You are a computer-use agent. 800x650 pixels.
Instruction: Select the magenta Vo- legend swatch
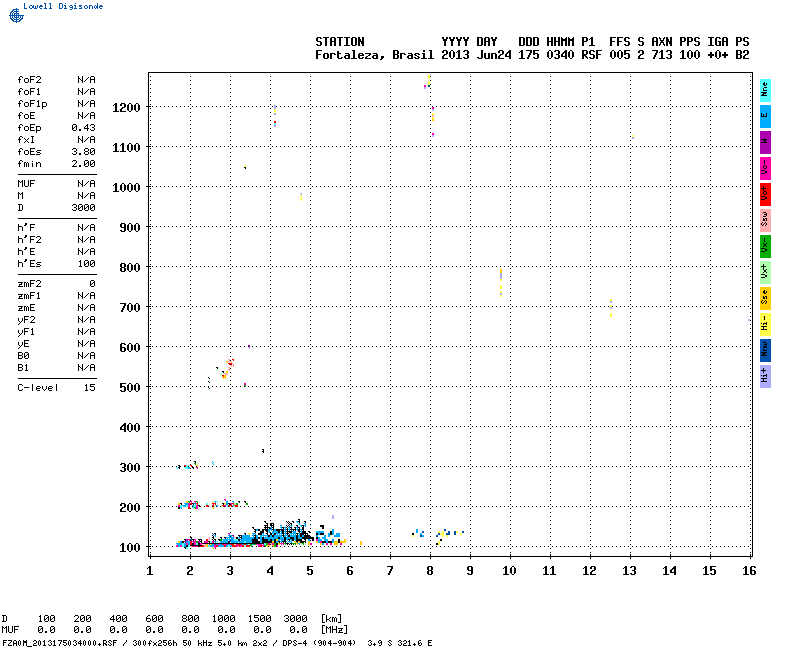pos(765,167)
